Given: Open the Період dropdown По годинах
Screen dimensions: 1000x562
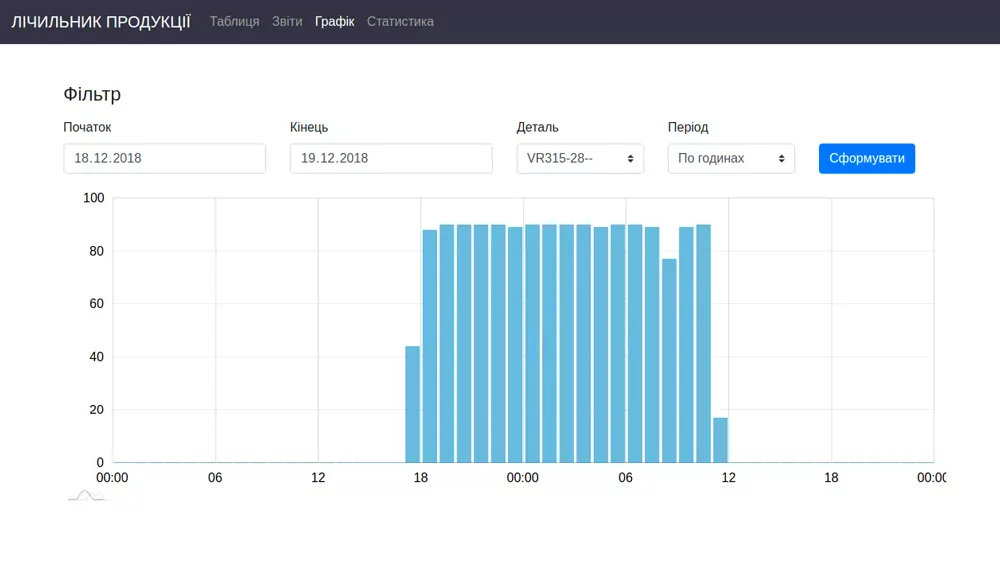Looking at the screenshot, I should point(731,158).
